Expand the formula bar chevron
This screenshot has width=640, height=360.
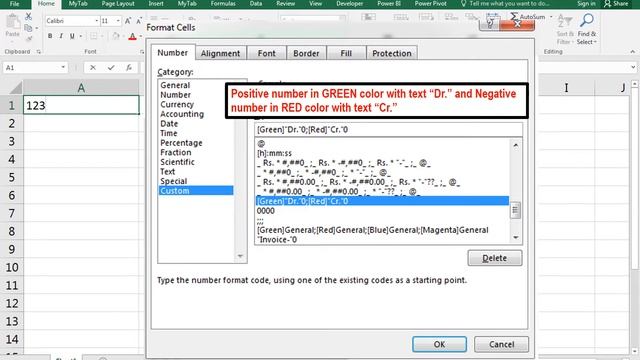633,67
